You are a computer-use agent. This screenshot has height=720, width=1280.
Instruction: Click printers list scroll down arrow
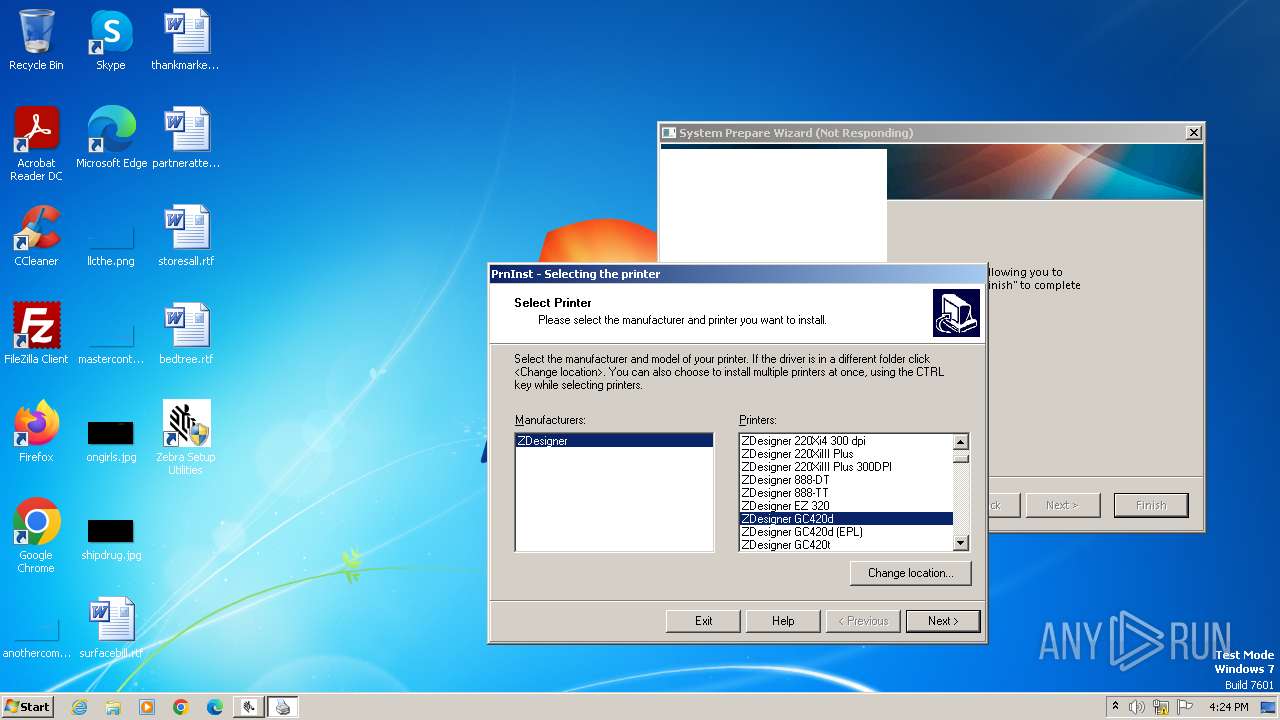(x=961, y=543)
